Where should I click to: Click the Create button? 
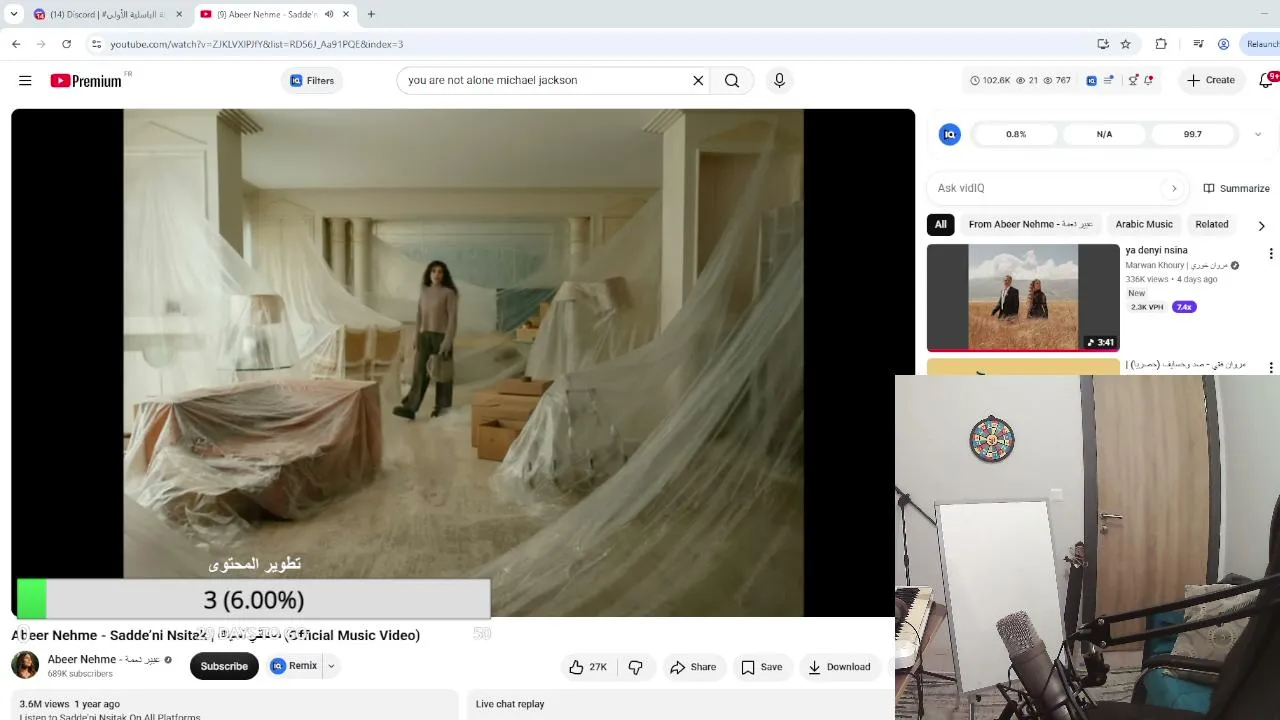tap(1211, 80)
